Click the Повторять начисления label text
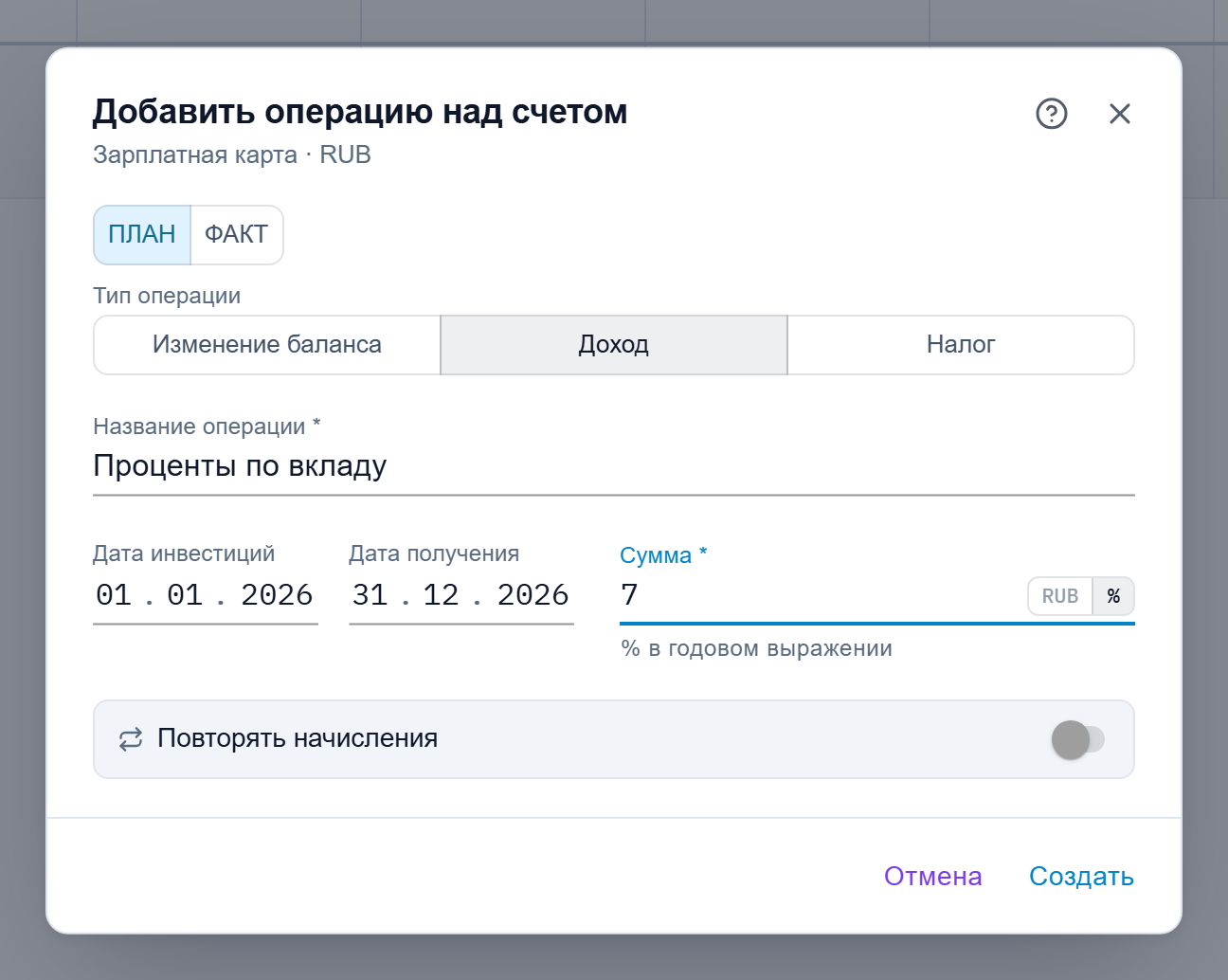Image resolution: width=1228 pixels, height=980 pixels. [x=298, y=738]
